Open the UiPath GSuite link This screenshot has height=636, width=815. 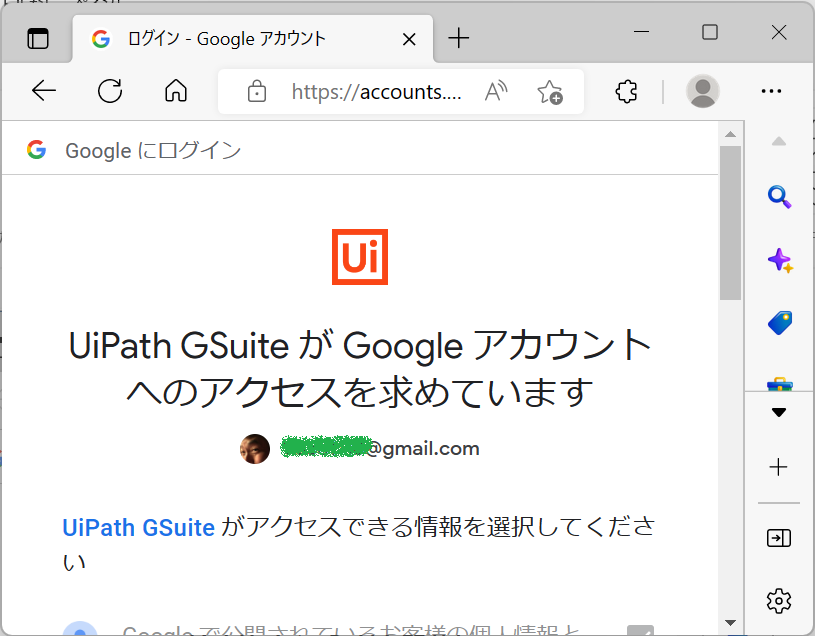coord(138,527)
